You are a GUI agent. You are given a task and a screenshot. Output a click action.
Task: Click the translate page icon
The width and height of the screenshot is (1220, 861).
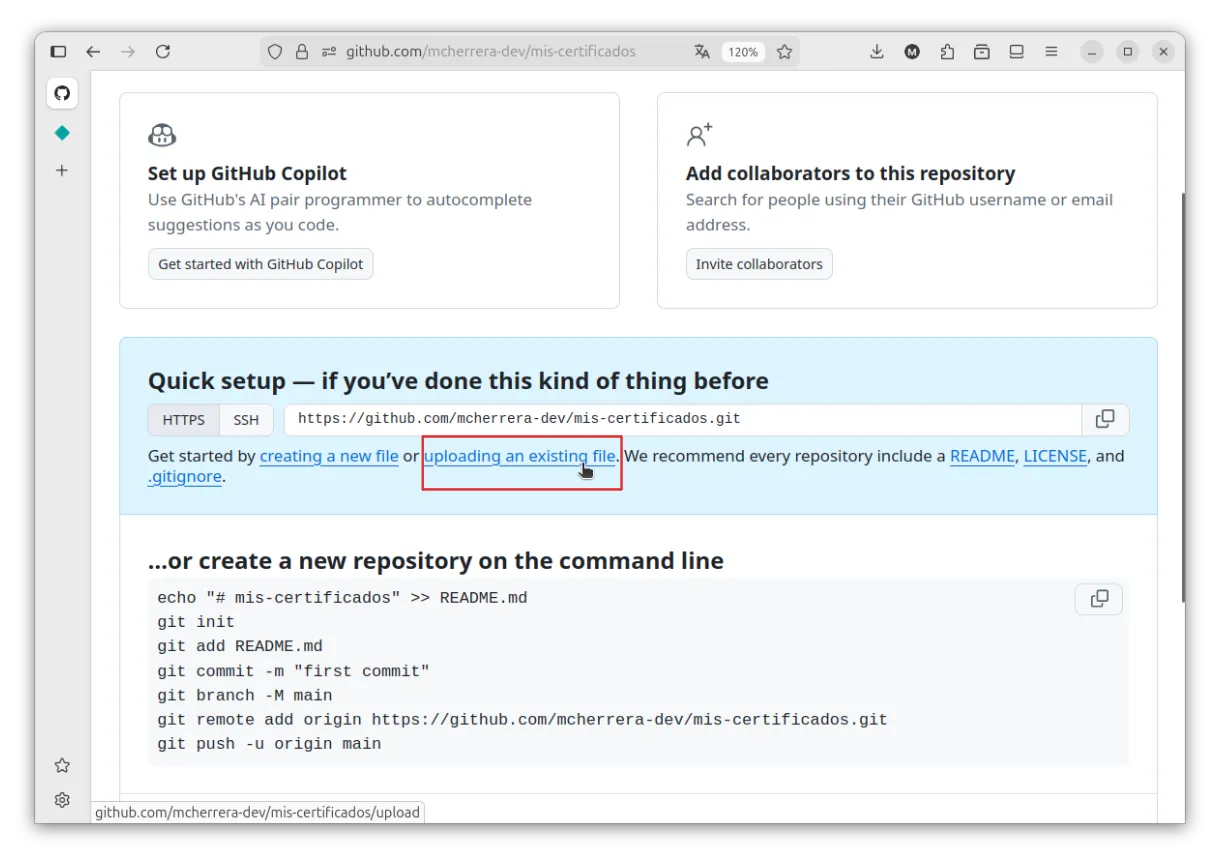coord(702,52)
